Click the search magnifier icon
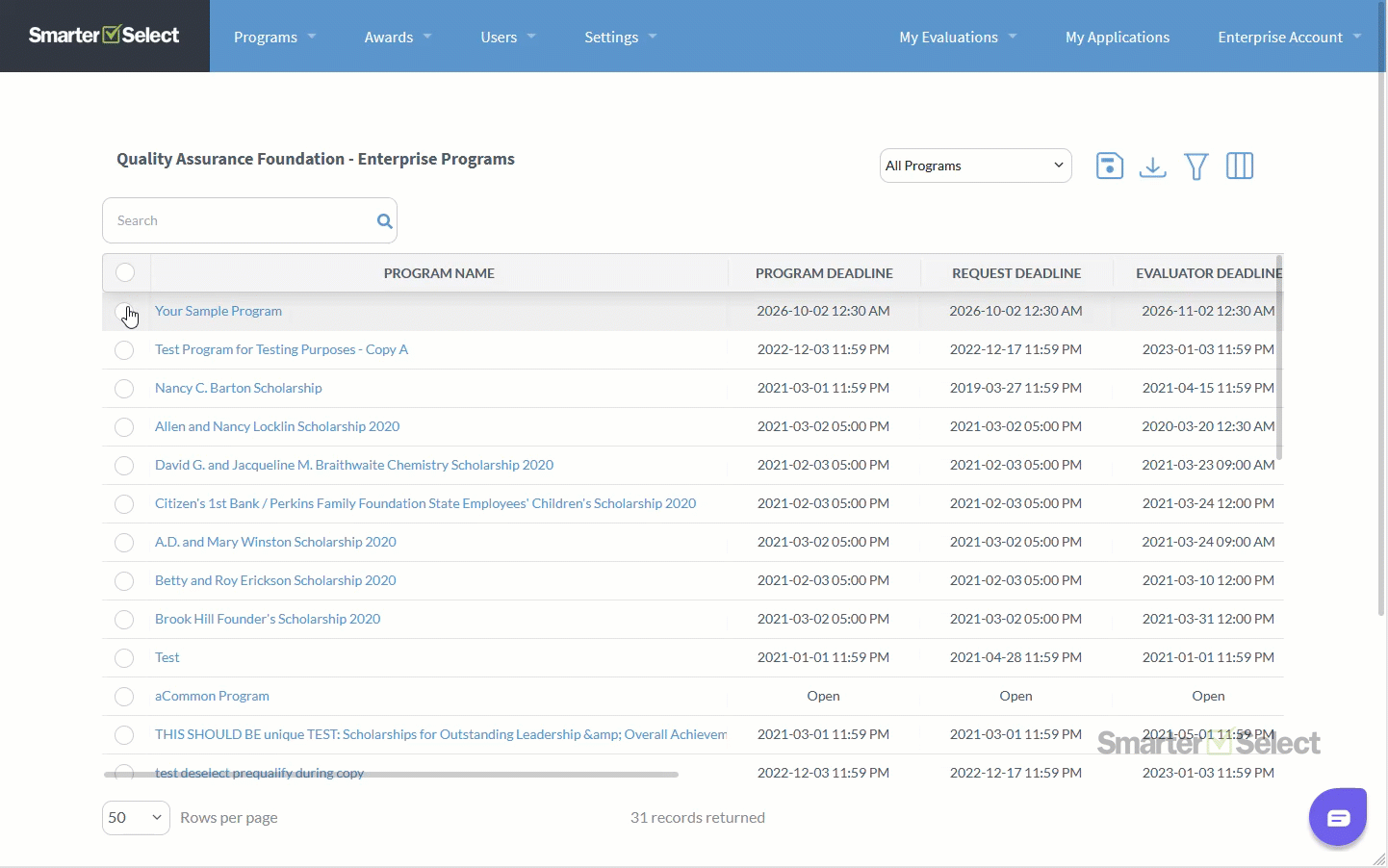Viewport: 1388px width, 868px height. click(x=385, y=221)
